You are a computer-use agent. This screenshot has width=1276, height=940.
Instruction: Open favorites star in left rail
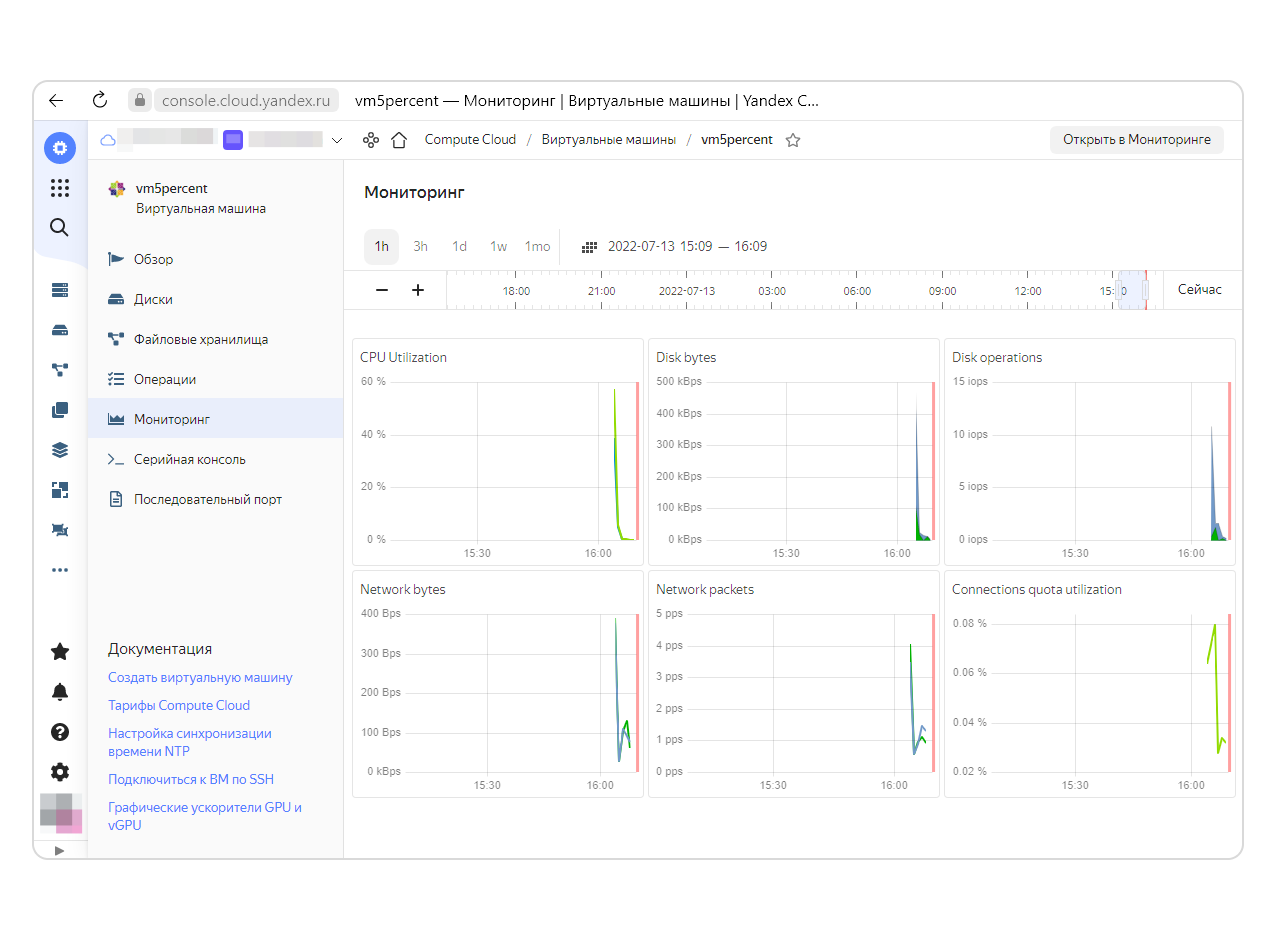(60, 652)
